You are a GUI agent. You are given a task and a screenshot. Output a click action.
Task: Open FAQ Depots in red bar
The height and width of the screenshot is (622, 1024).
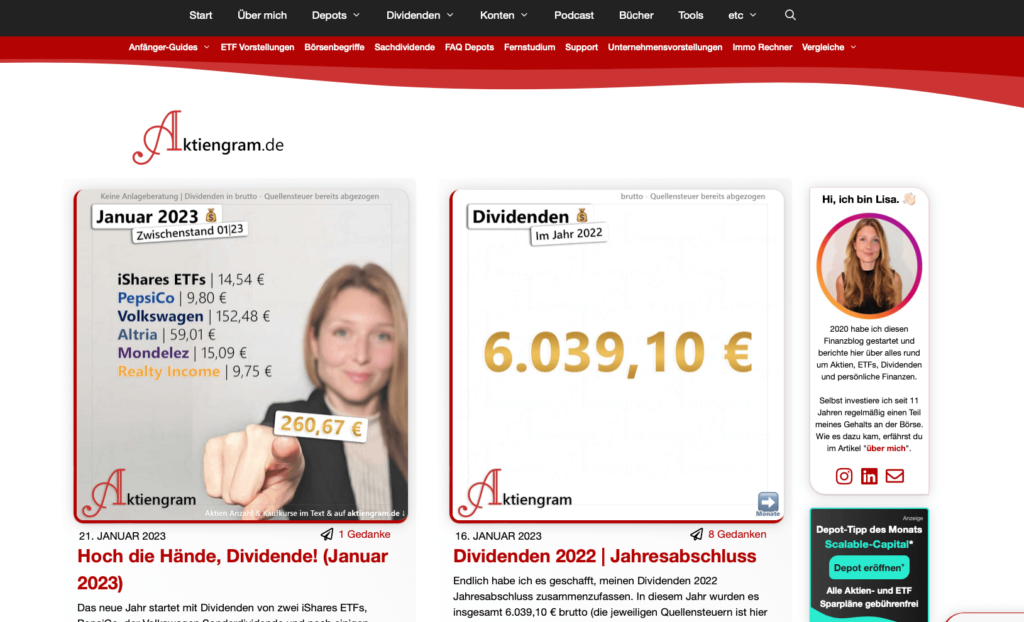[x=469, y=47]
